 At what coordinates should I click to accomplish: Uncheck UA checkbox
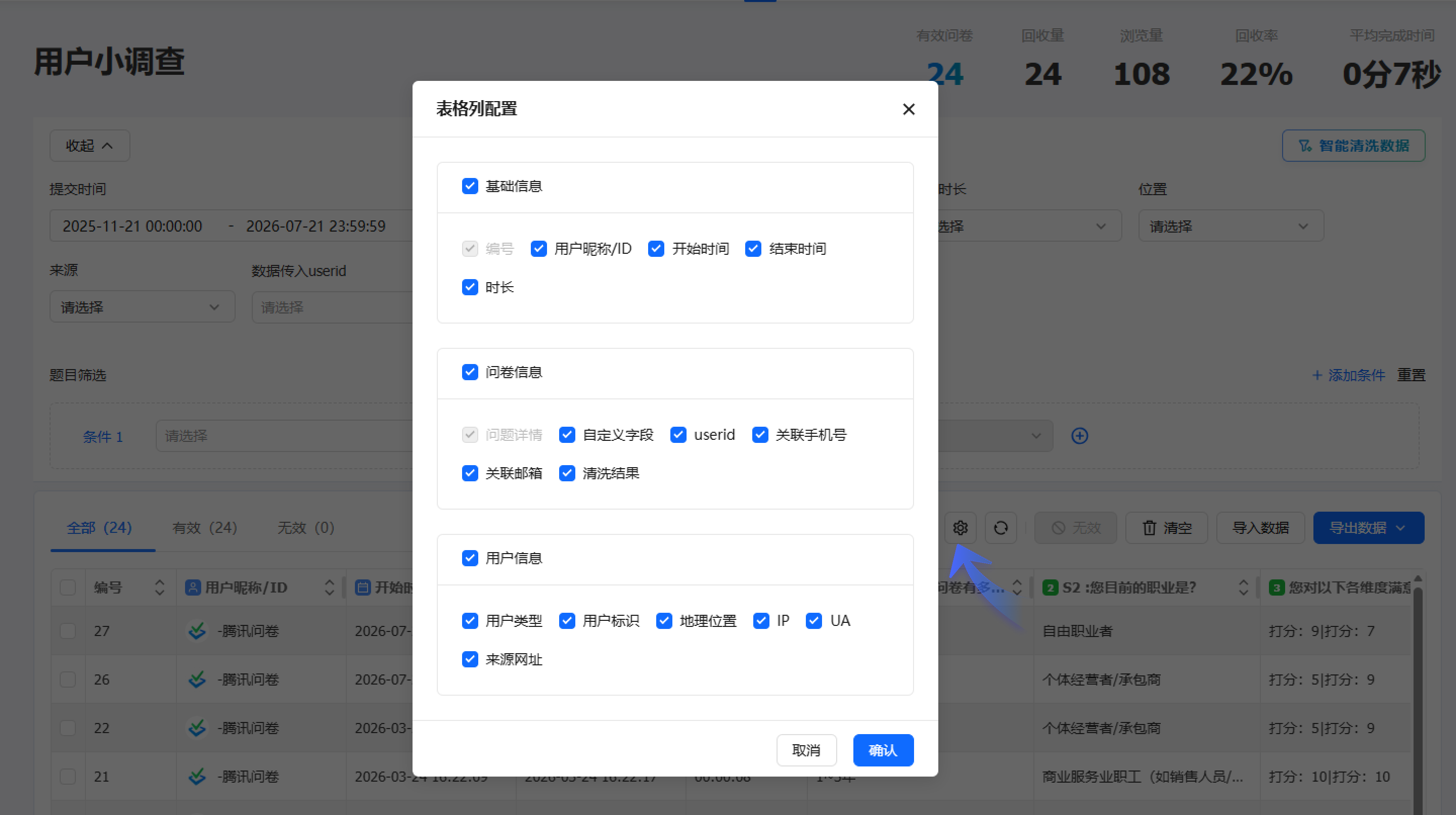point(814,620)
